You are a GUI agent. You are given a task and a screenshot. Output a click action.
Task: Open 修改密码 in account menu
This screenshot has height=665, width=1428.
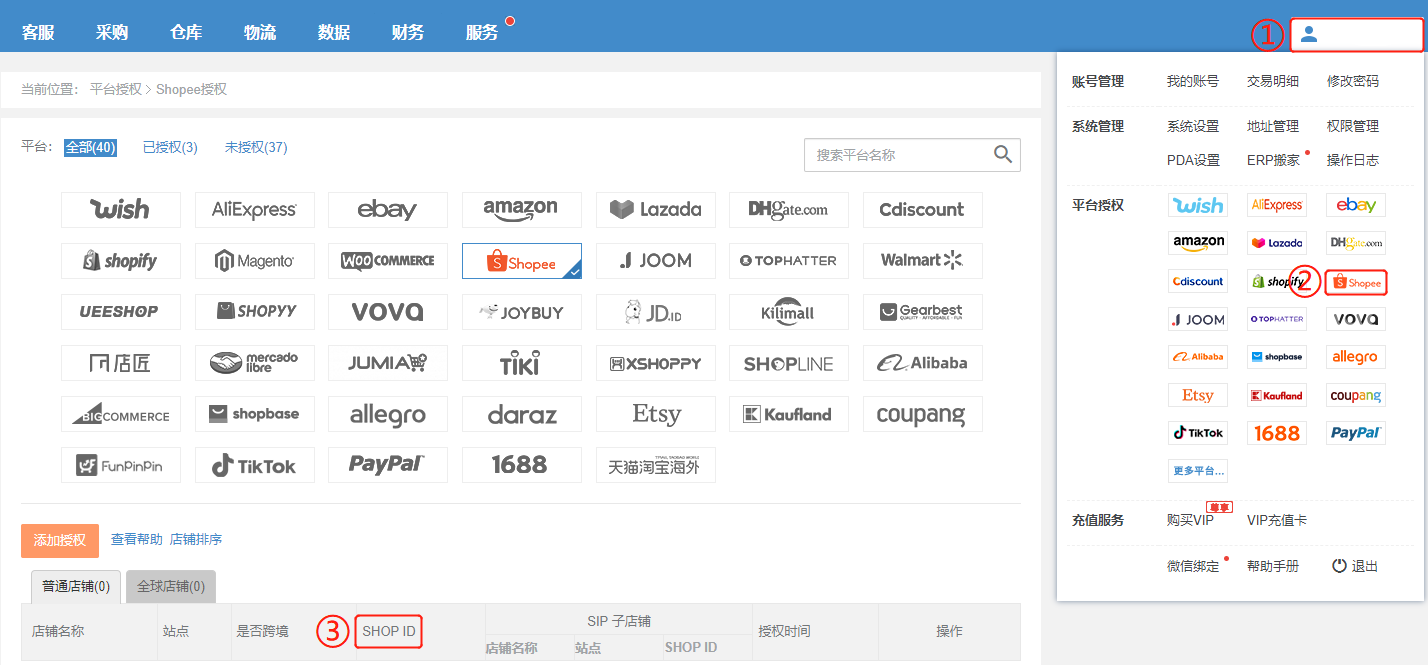tap(1353, 81)
